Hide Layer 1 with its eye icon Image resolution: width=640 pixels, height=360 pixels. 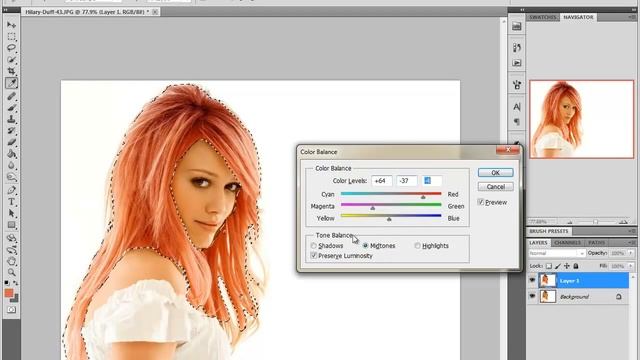click(532, 280)
